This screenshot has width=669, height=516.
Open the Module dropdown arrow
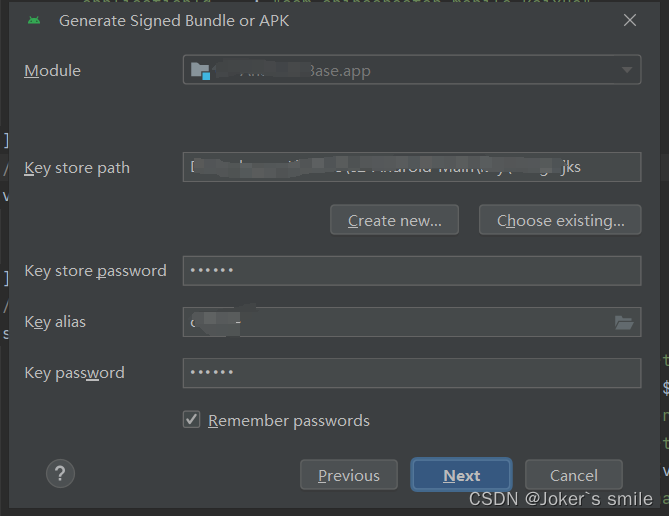tap(626, 70)
